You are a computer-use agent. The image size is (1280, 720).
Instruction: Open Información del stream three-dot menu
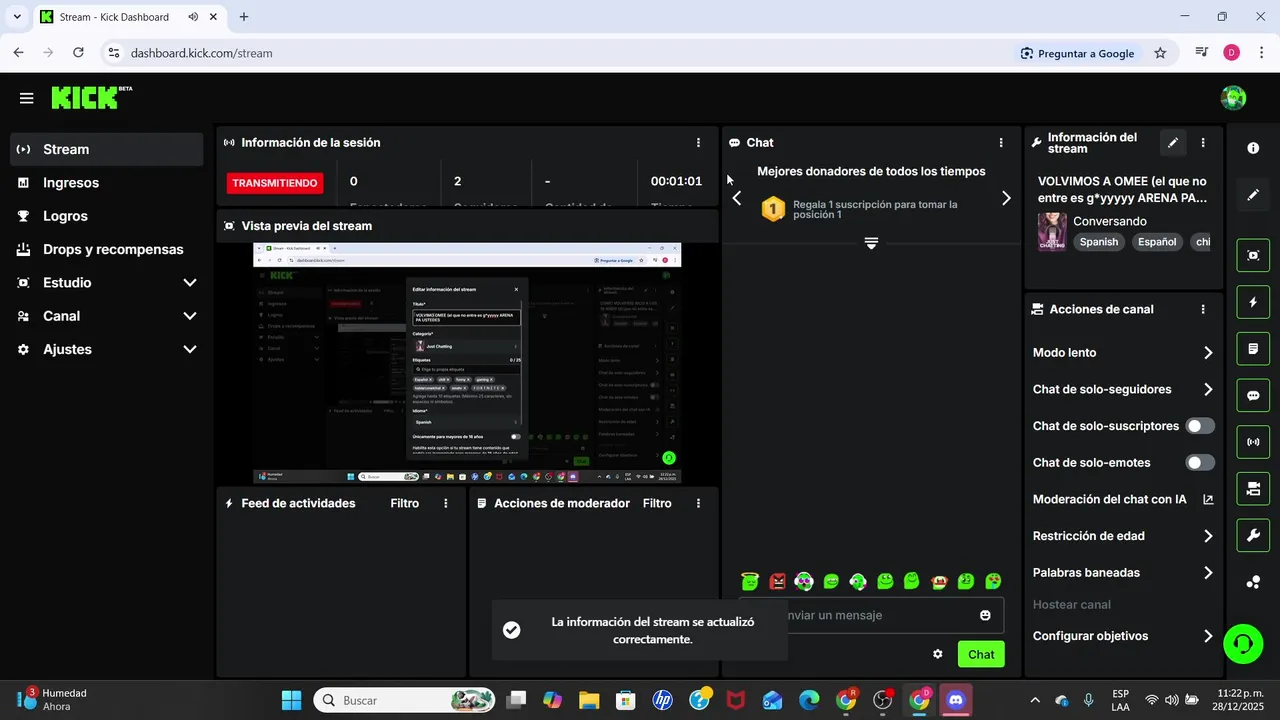(x=1203, y=143)
